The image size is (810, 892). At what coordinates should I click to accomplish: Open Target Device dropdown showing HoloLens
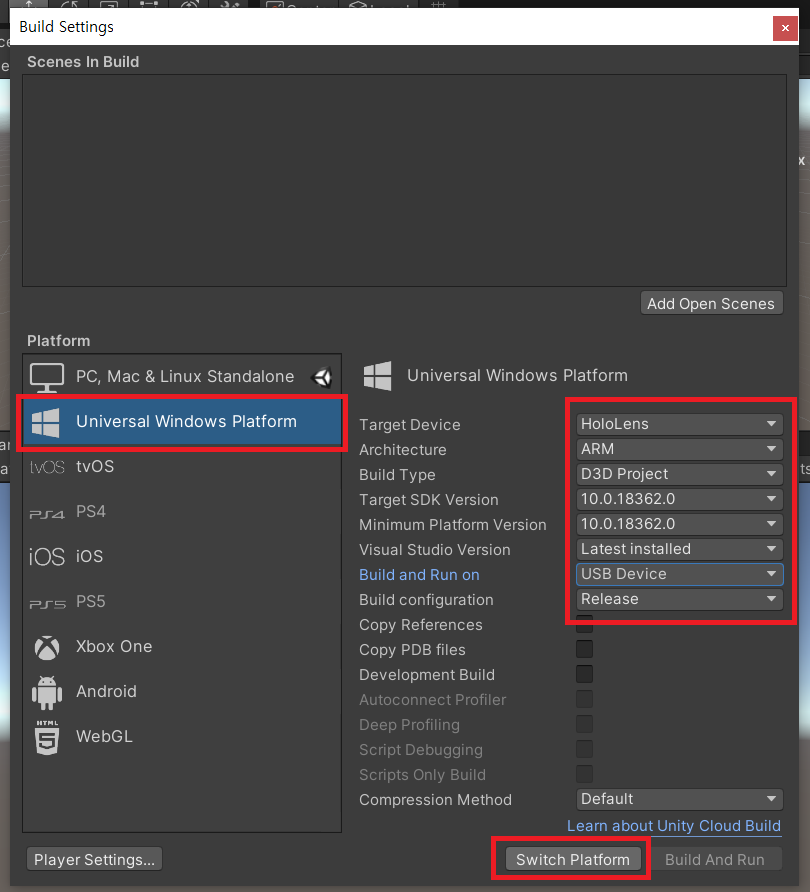(x=679, y=424)
